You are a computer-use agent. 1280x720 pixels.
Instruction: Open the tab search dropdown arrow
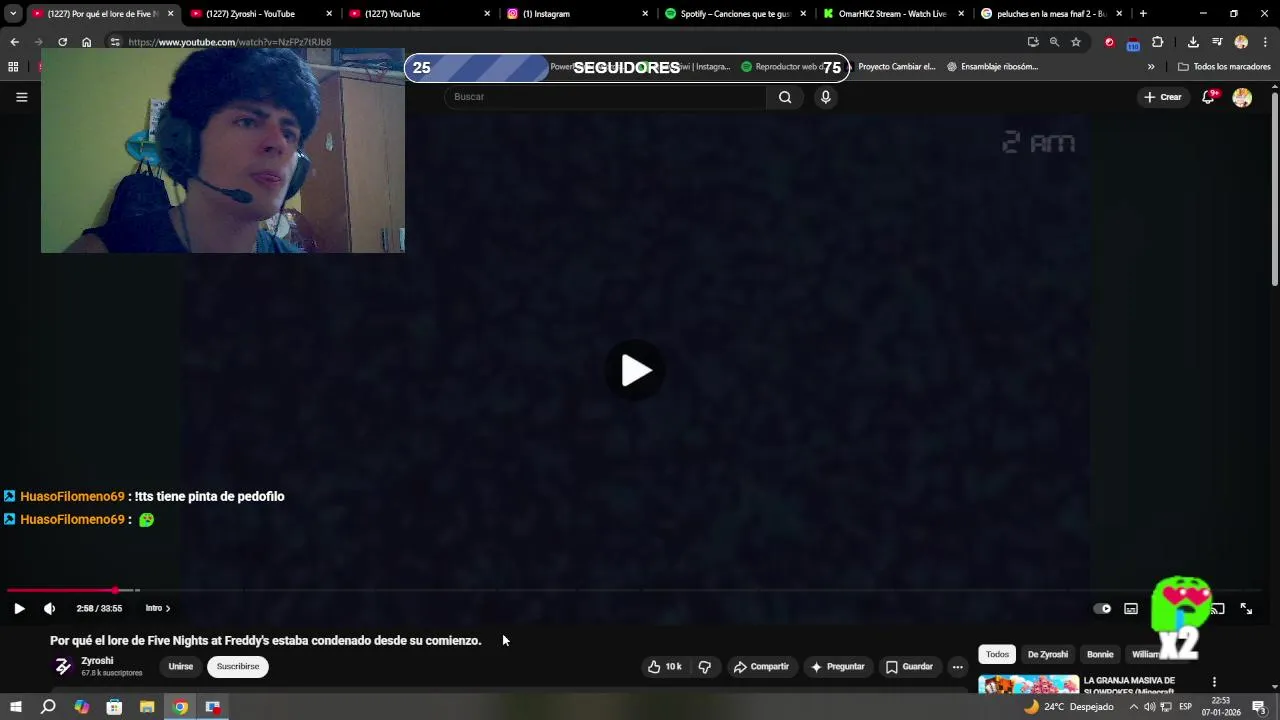point(13,14)
